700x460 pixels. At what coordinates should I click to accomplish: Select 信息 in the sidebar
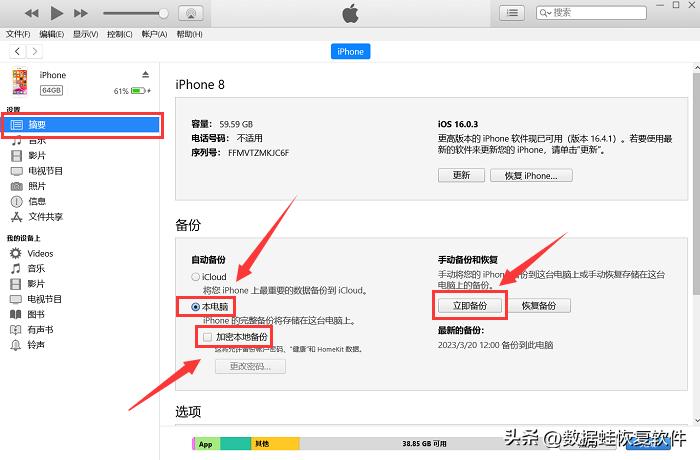37,201
